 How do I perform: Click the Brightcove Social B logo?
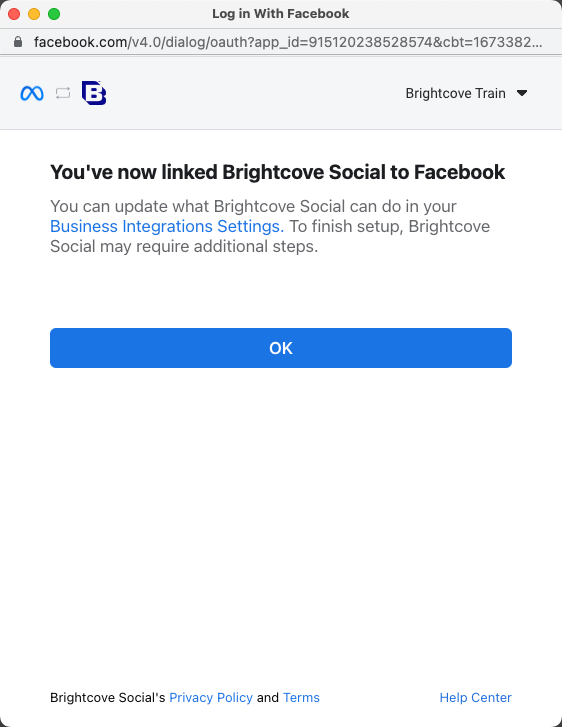click(94, 93)
